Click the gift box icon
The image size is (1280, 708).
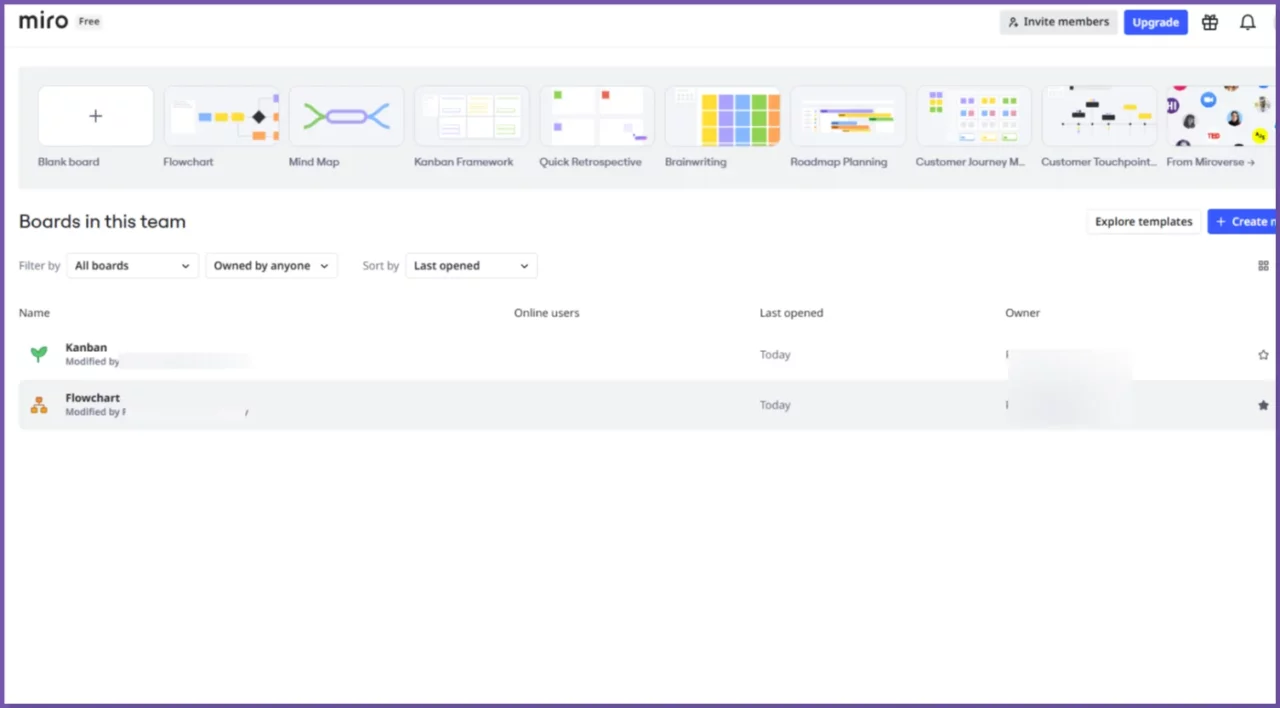[x=1210, y=22]
